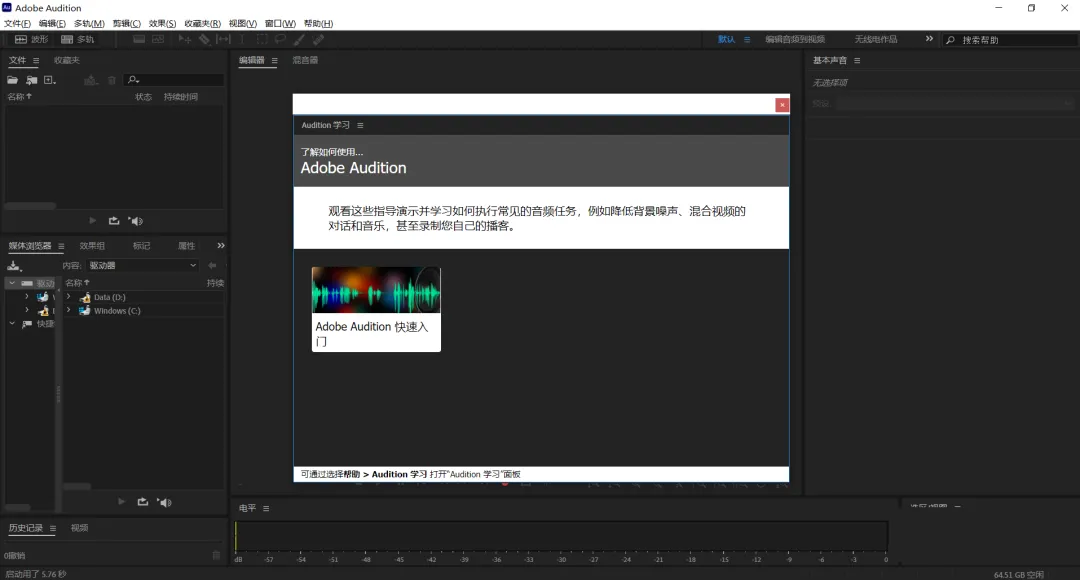1080x580 pixels.
Task: Open the Files (文件) panel menu
Action: (x=36, y=61)
